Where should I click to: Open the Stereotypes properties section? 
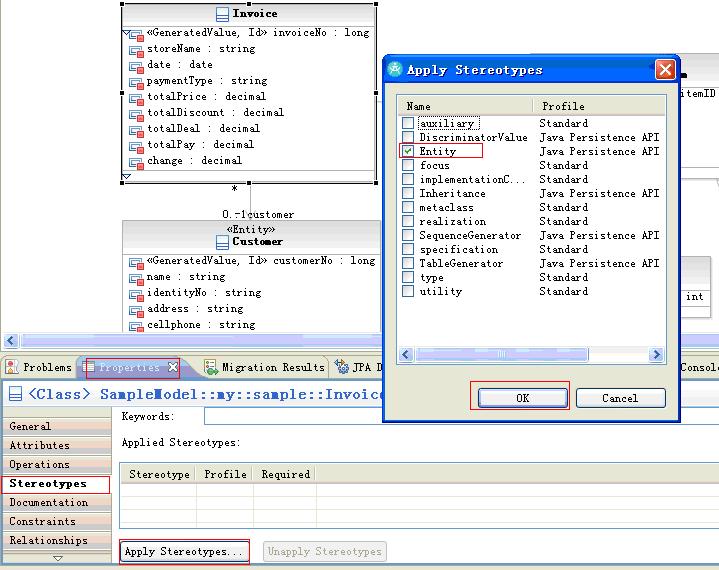pos(56,484)
